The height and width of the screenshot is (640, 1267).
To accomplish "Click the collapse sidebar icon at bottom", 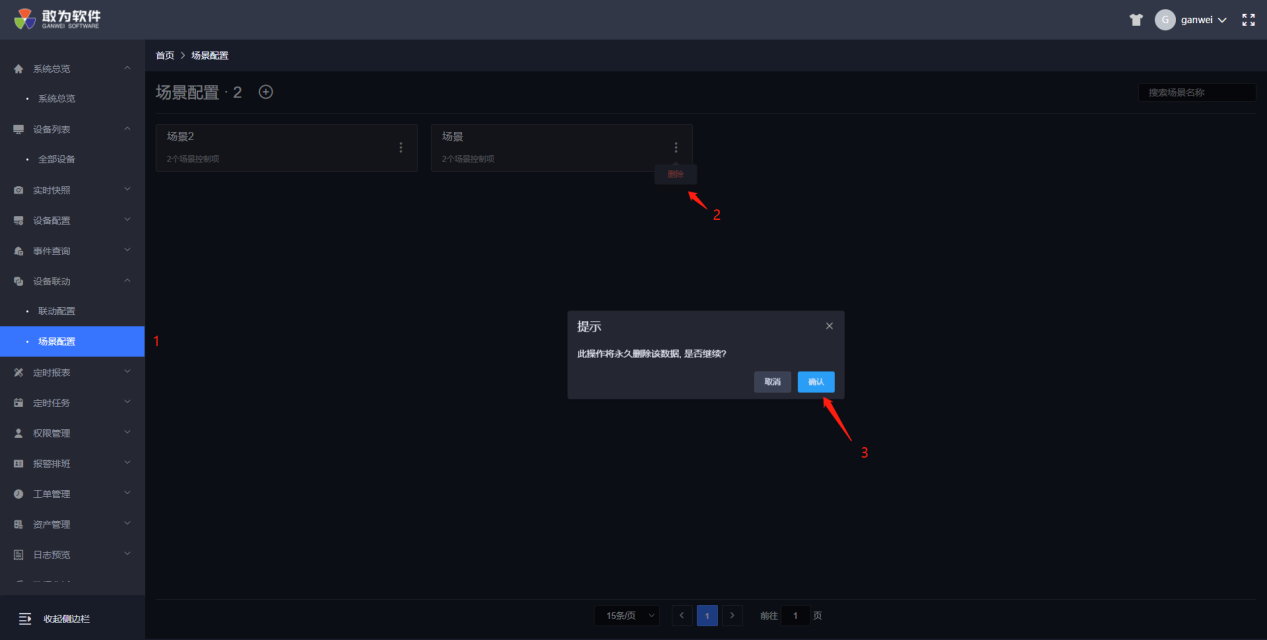I will 25,619.
